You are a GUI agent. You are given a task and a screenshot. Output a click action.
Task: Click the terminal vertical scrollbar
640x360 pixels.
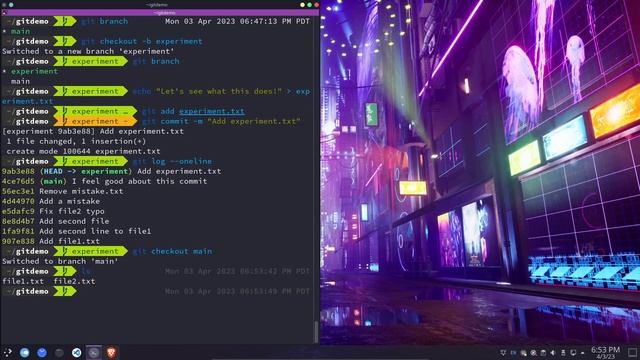coord(316,331)
